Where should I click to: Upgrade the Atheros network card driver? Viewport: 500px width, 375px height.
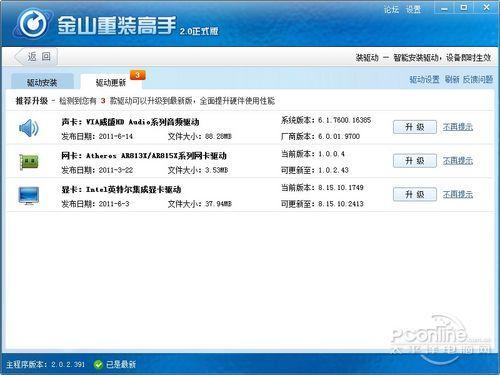pos(415,161)
